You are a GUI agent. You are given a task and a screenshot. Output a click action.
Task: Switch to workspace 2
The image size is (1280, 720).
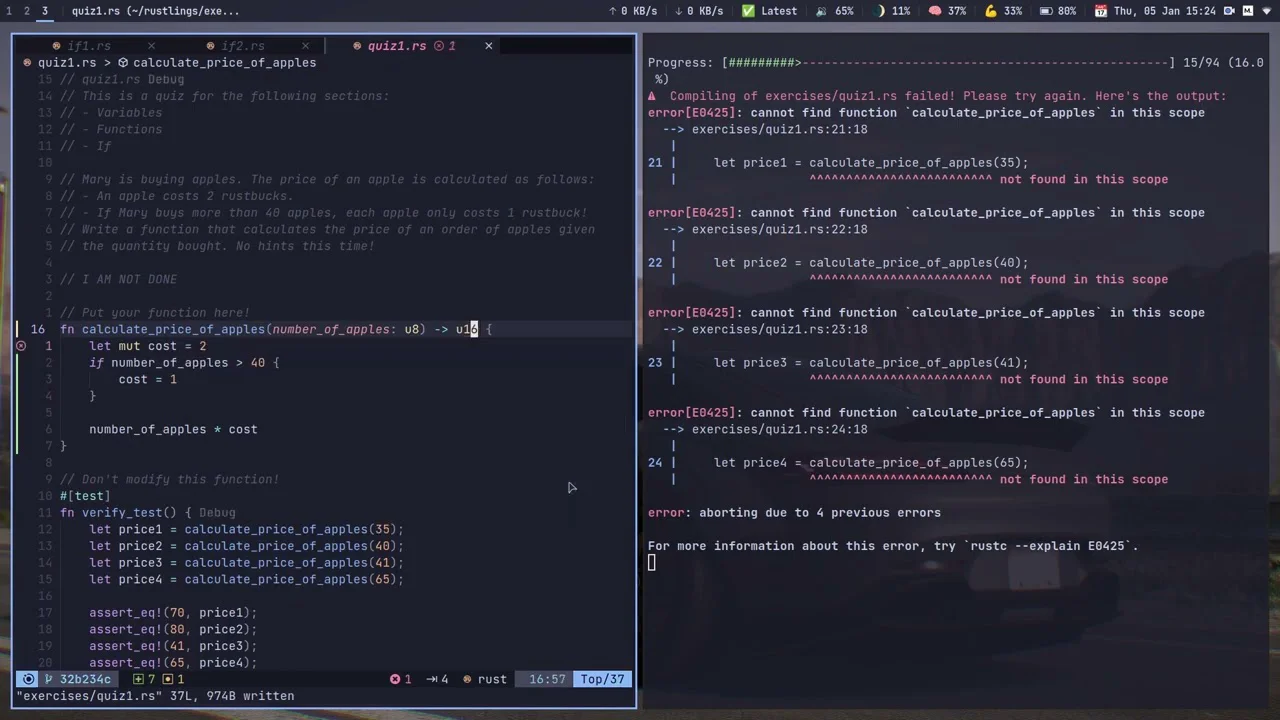[x=26, y=11]
